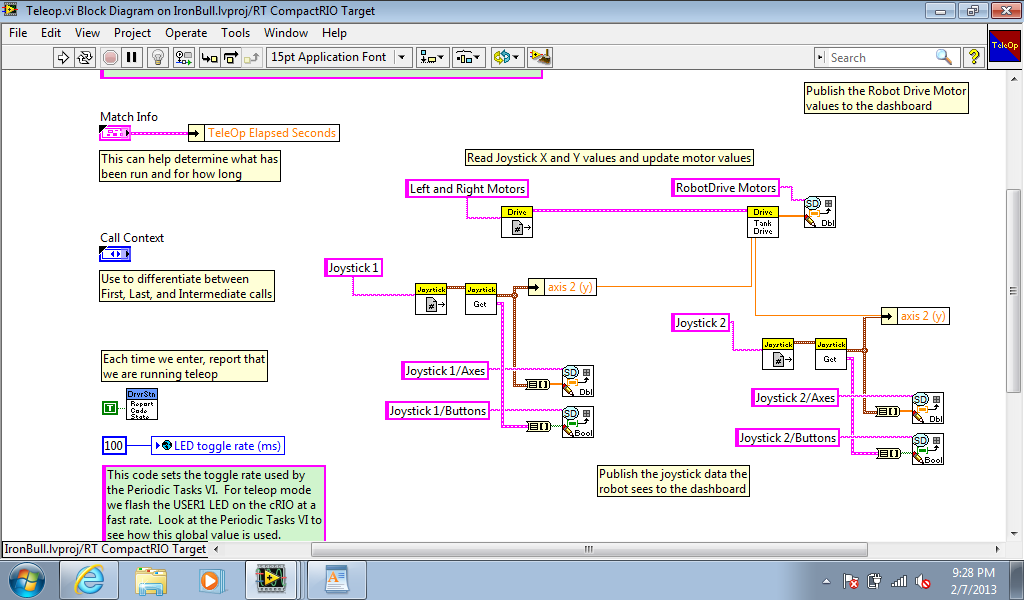This screenshot has height=600, width=1024.
Task: Open Windows Start menu
Action: [x=27, y=580]
